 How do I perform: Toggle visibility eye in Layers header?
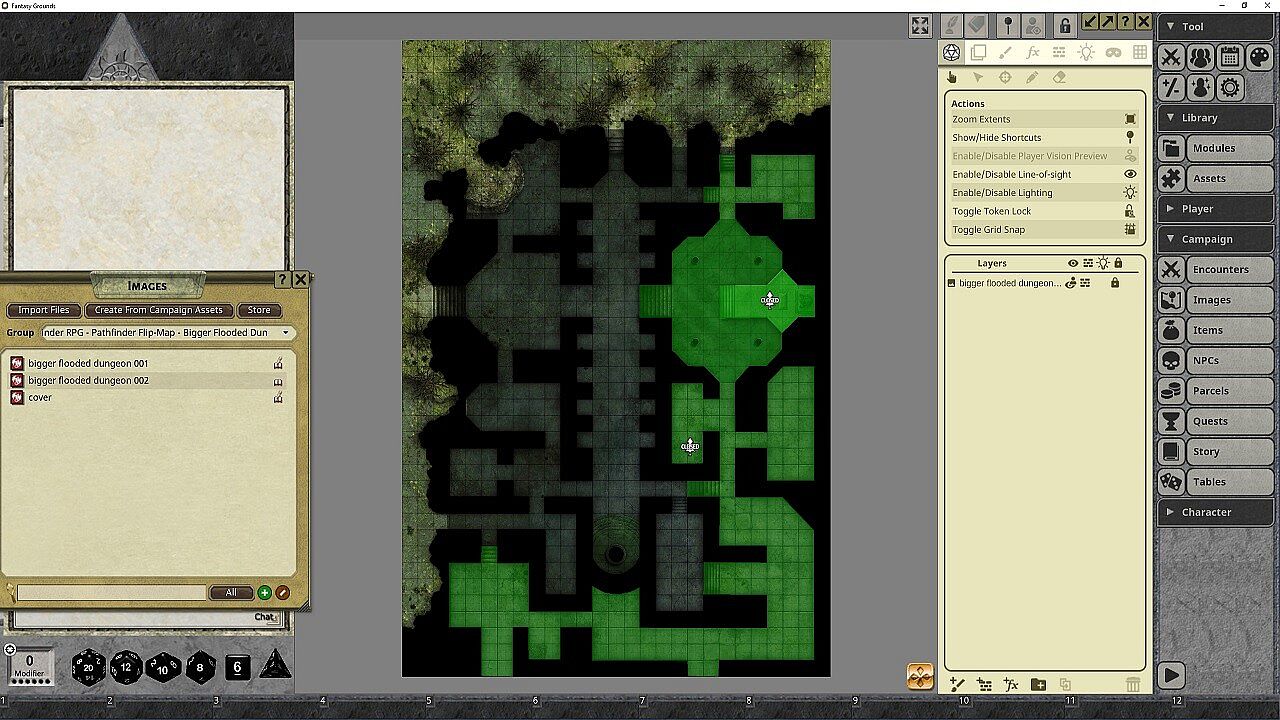[x=1073, y=263]
